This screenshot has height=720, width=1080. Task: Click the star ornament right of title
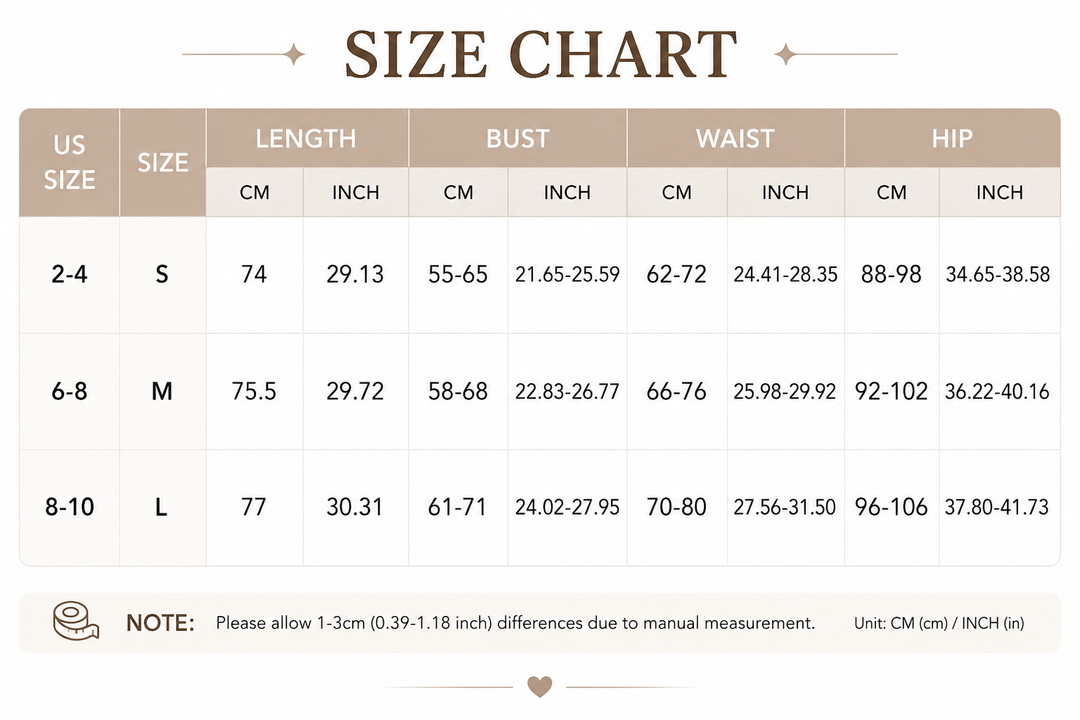[x=785, y=54]
